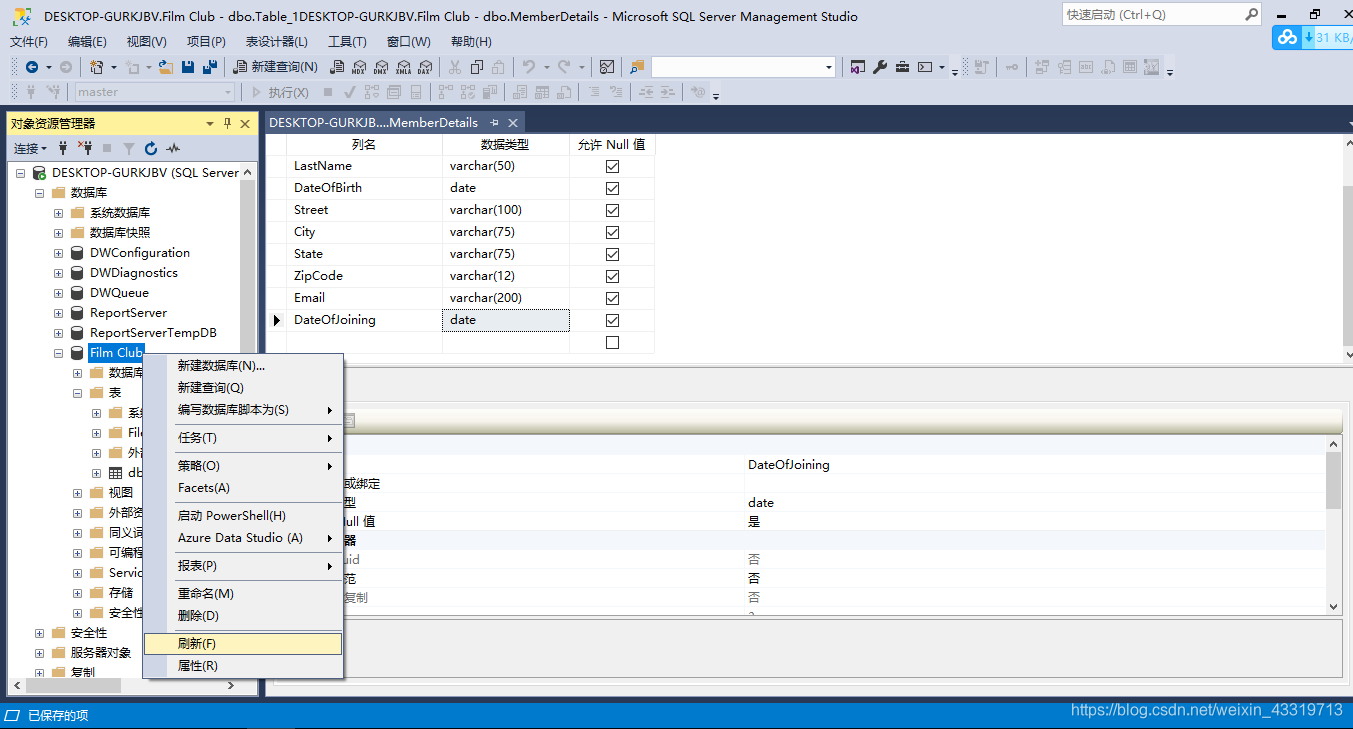Toggle Allow Nulls for DateOfJoining column

612,320
